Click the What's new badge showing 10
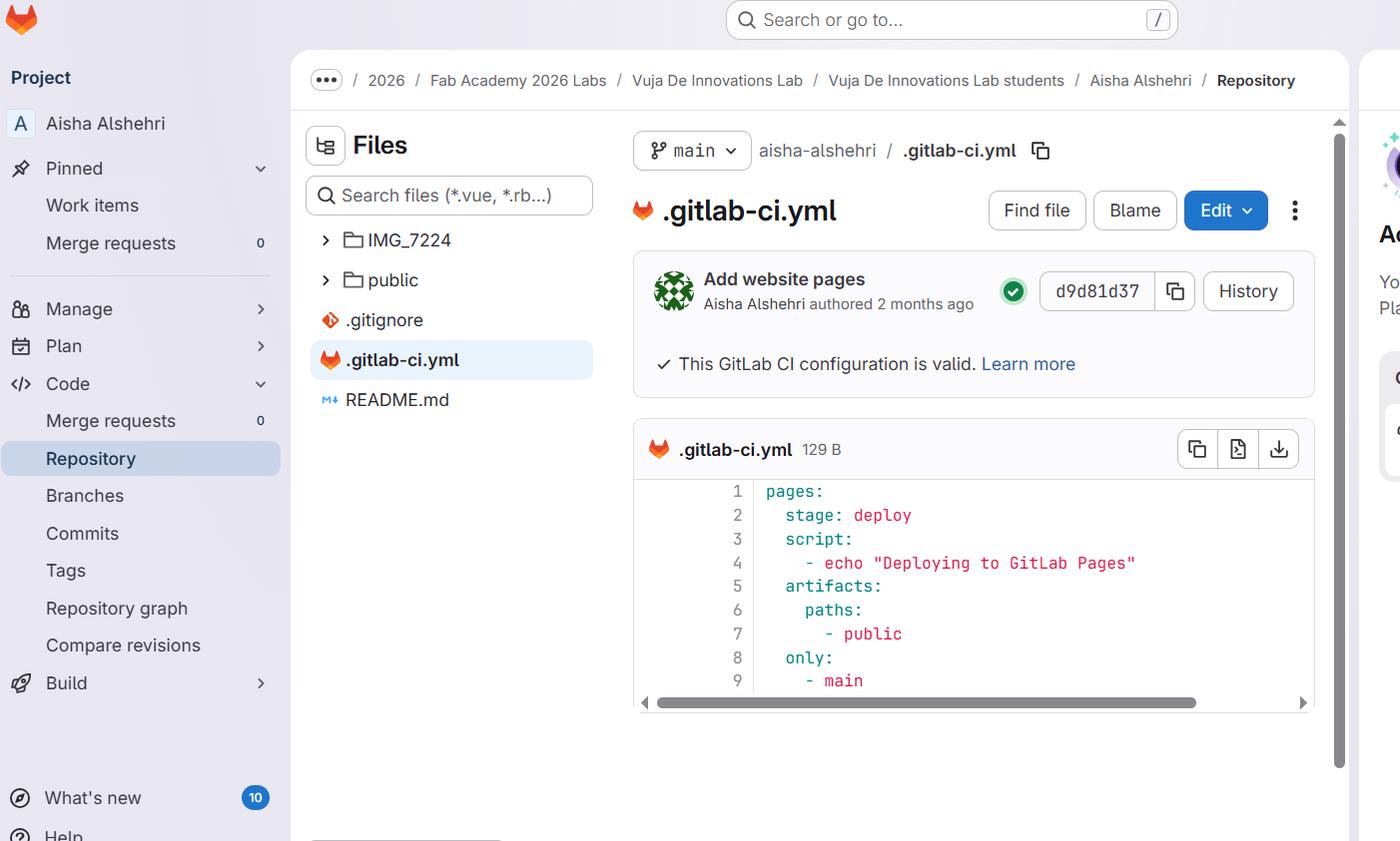The width and height of the screenshot is (1400, 841). coord(255,798)
